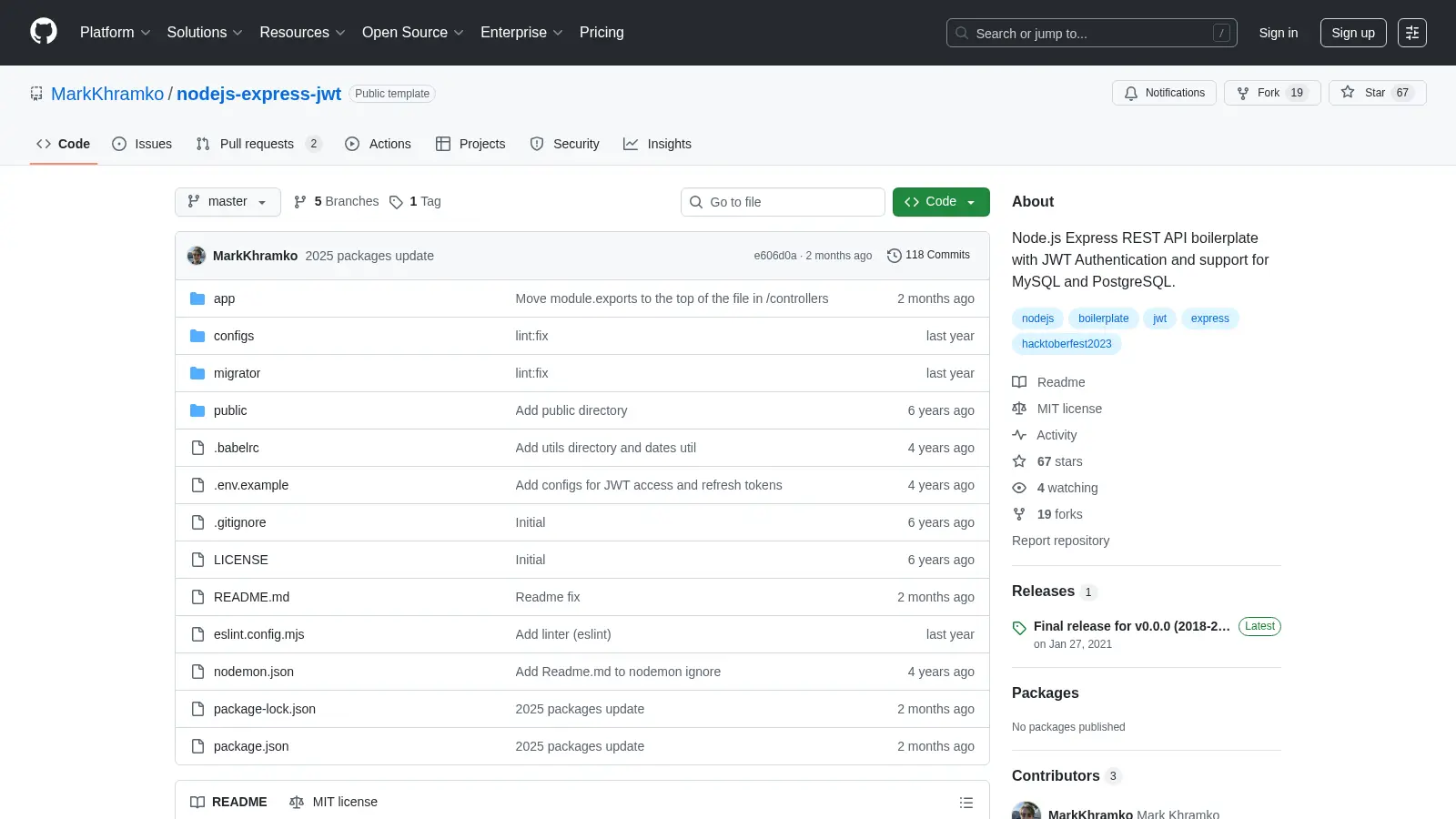
Task: Open commit hash e606d0a
Action: (x=774, y=256)
